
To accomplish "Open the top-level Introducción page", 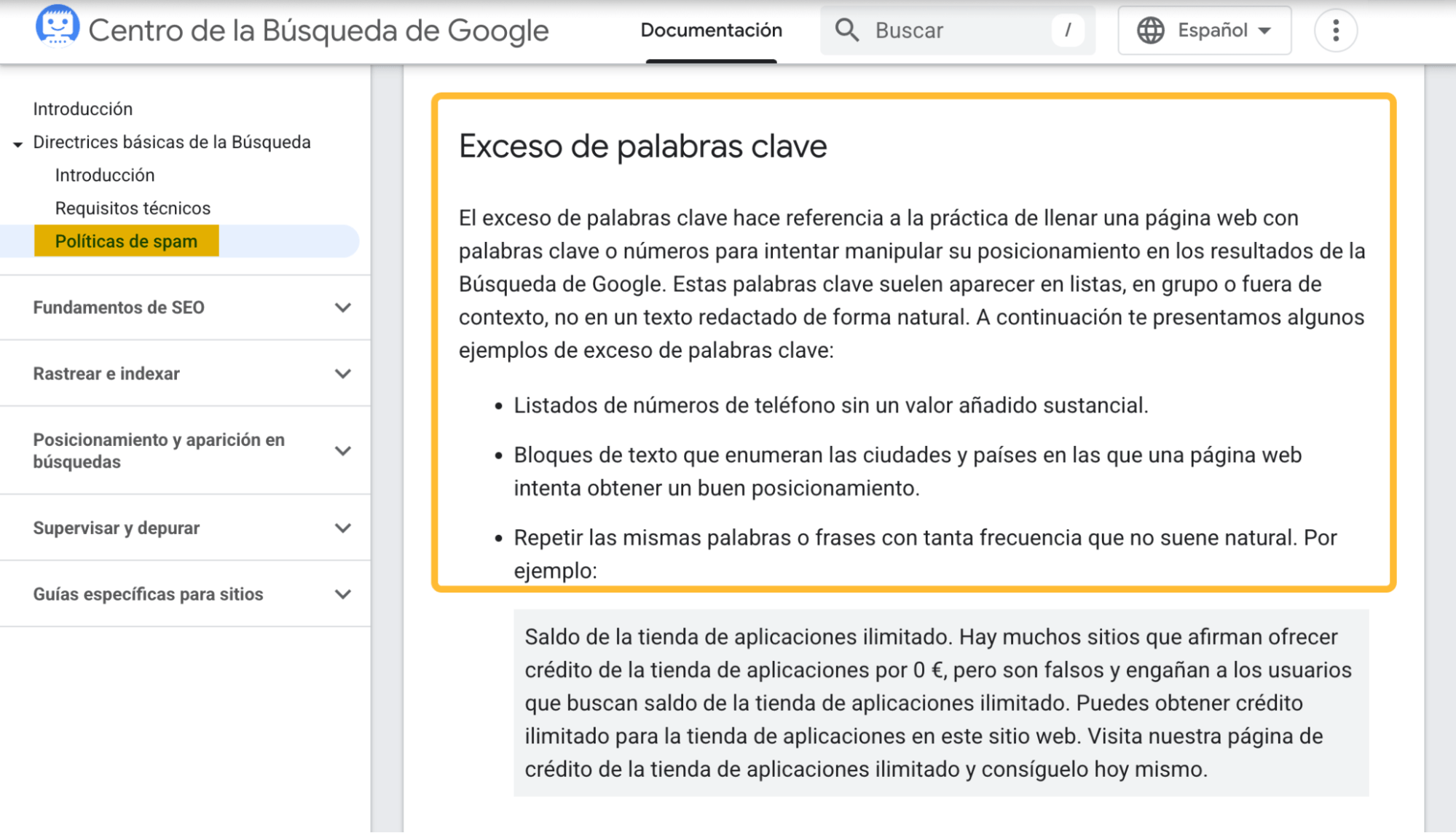I will coord(82,108).
